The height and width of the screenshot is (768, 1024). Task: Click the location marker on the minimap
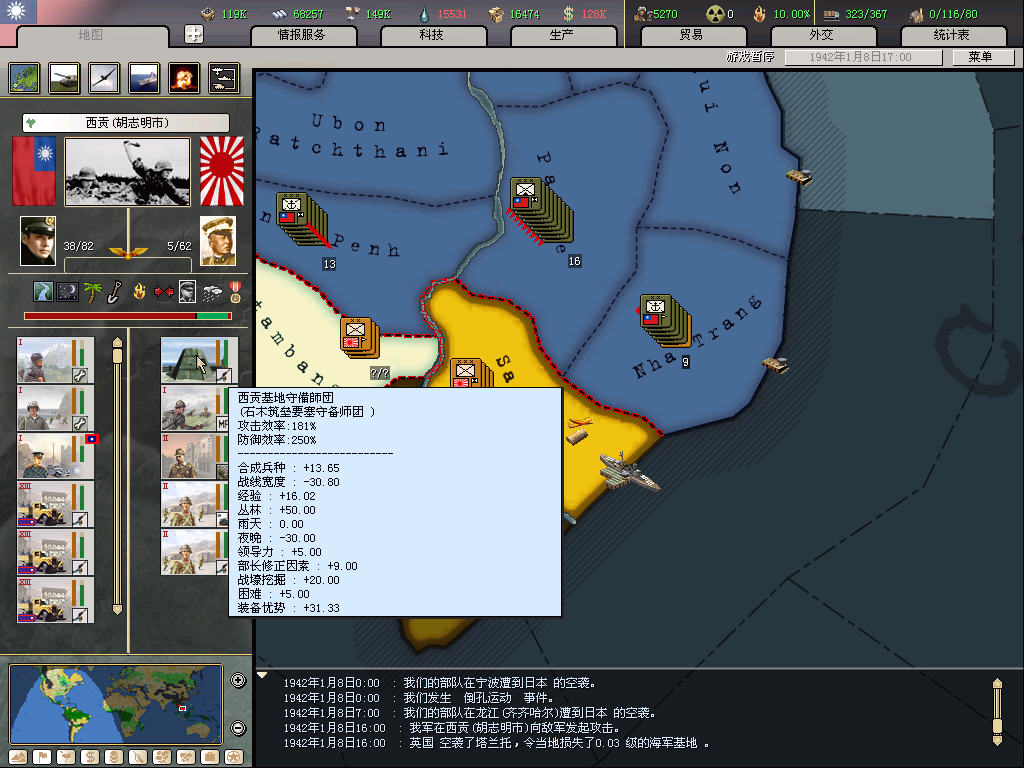(182, 708)
